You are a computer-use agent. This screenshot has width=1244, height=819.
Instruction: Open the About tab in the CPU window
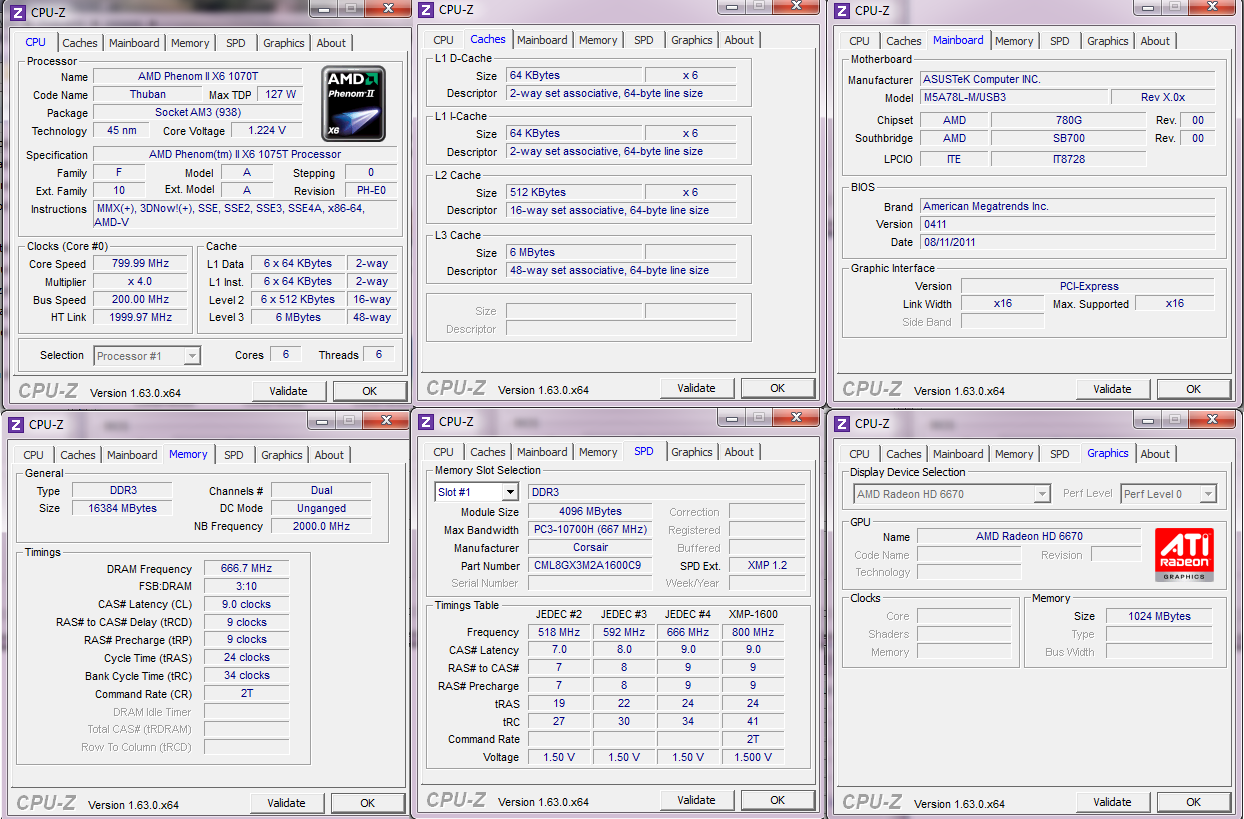(x=331, y=43)
